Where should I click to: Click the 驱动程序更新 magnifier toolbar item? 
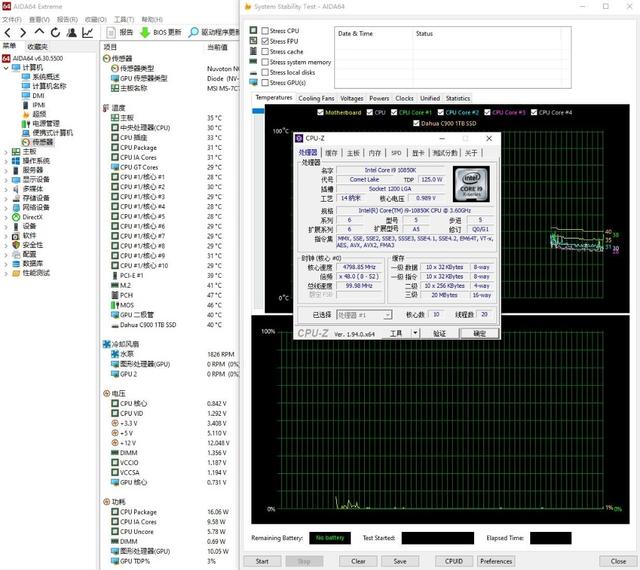tap(213, 32)
